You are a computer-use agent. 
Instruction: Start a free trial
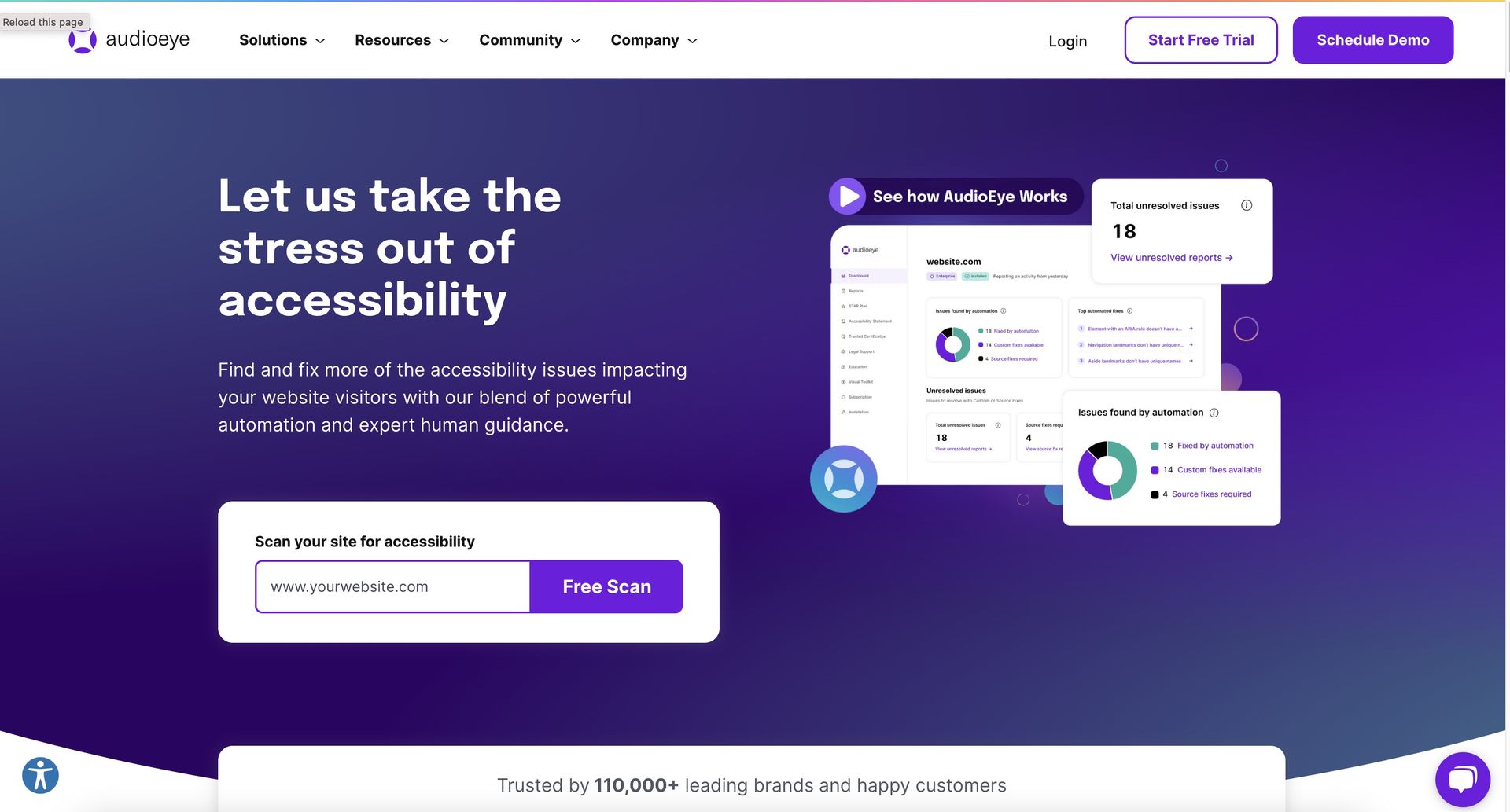[1200, 40]
